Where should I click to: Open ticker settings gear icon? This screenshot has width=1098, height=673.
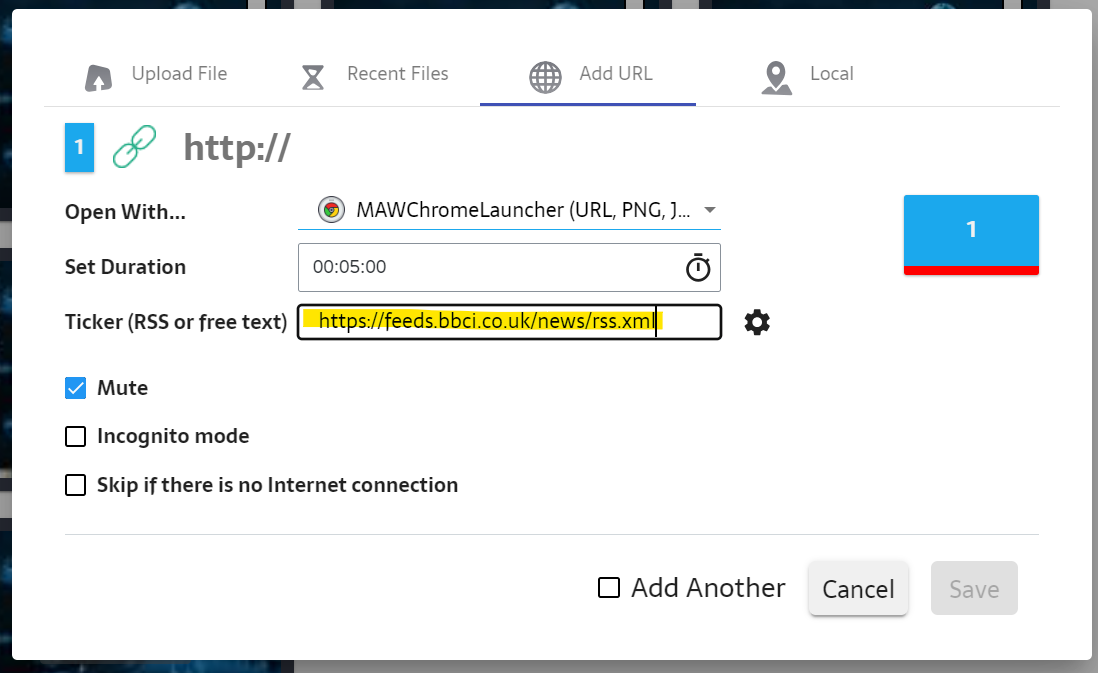[757, 322]
